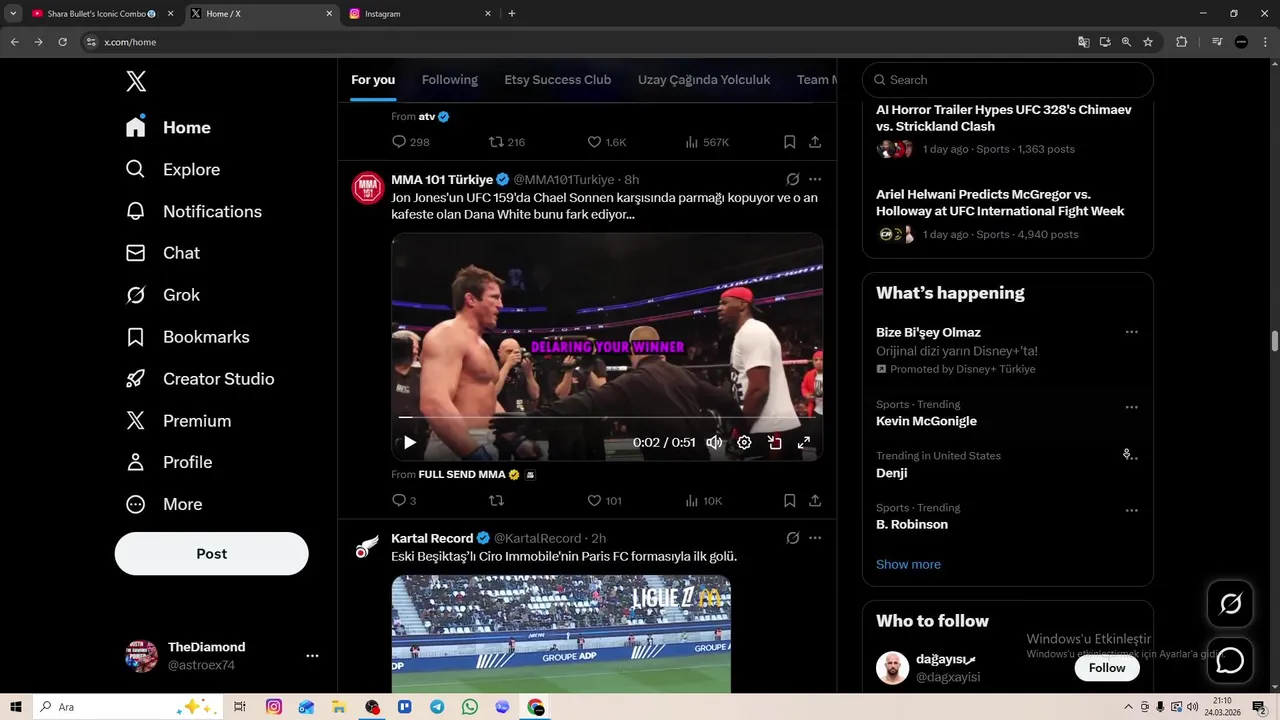
Task: Open Grok from sidebar
Action: [162, 296]
